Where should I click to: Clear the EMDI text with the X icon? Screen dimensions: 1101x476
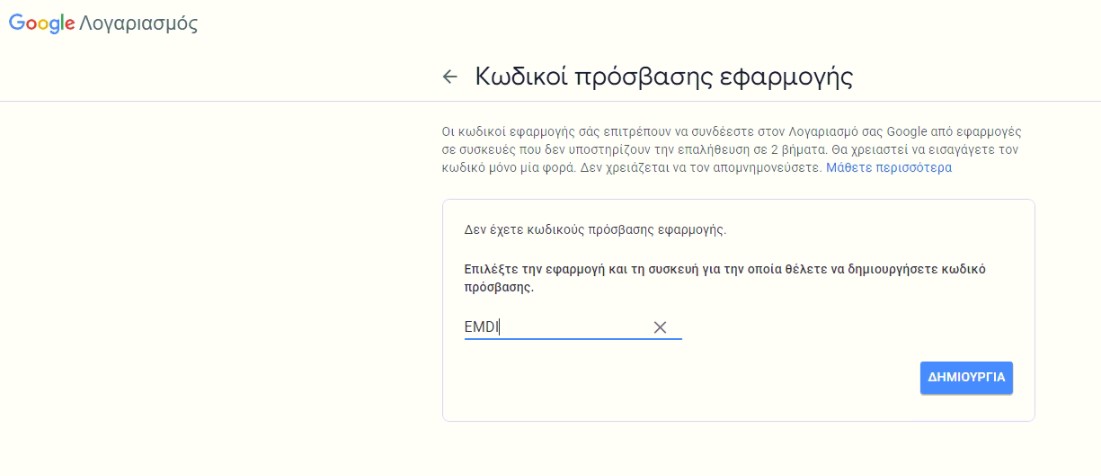659,327
